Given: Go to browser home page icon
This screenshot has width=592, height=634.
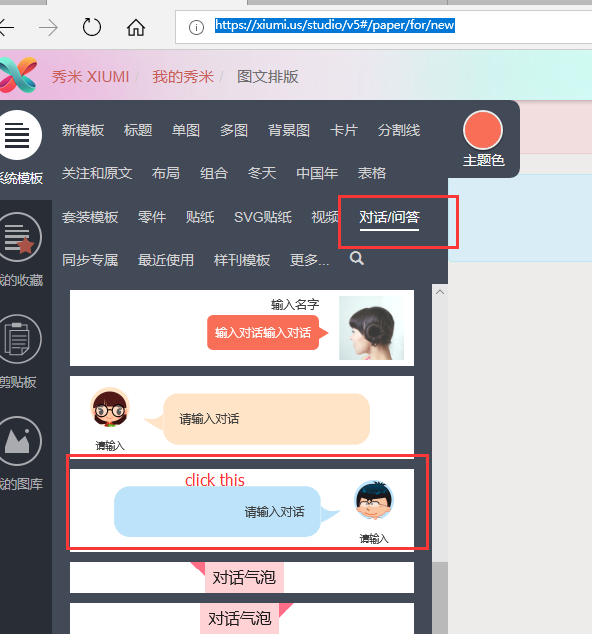Looking at the screenshot, I should tap(135, 27).
